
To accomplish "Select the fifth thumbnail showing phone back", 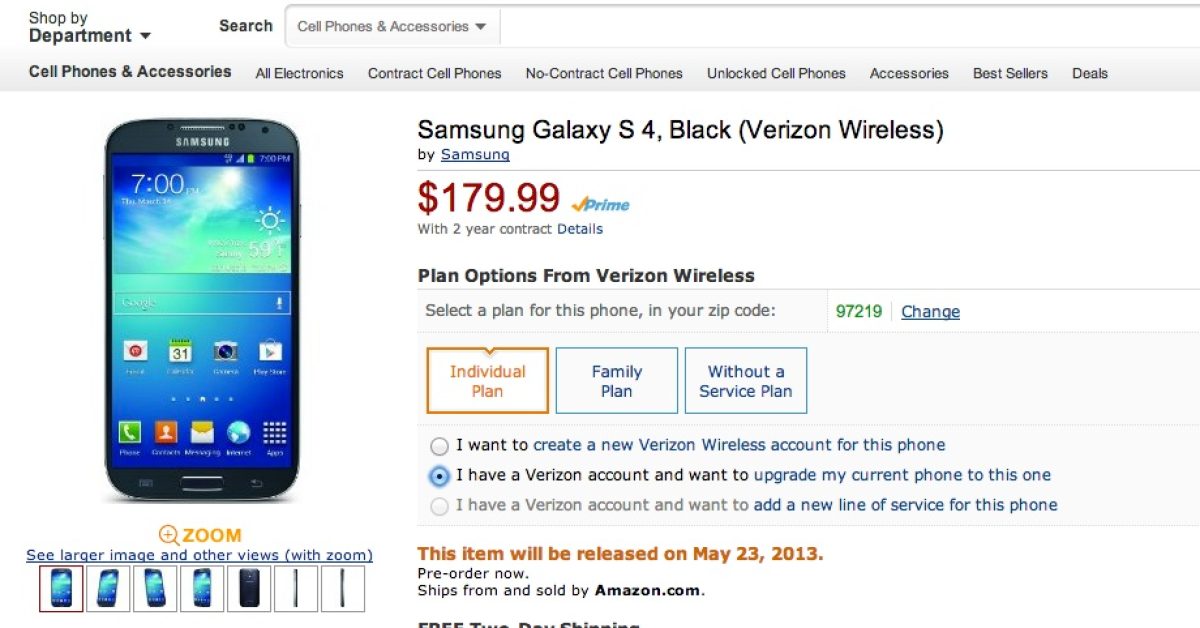I will tap(248, 588).
